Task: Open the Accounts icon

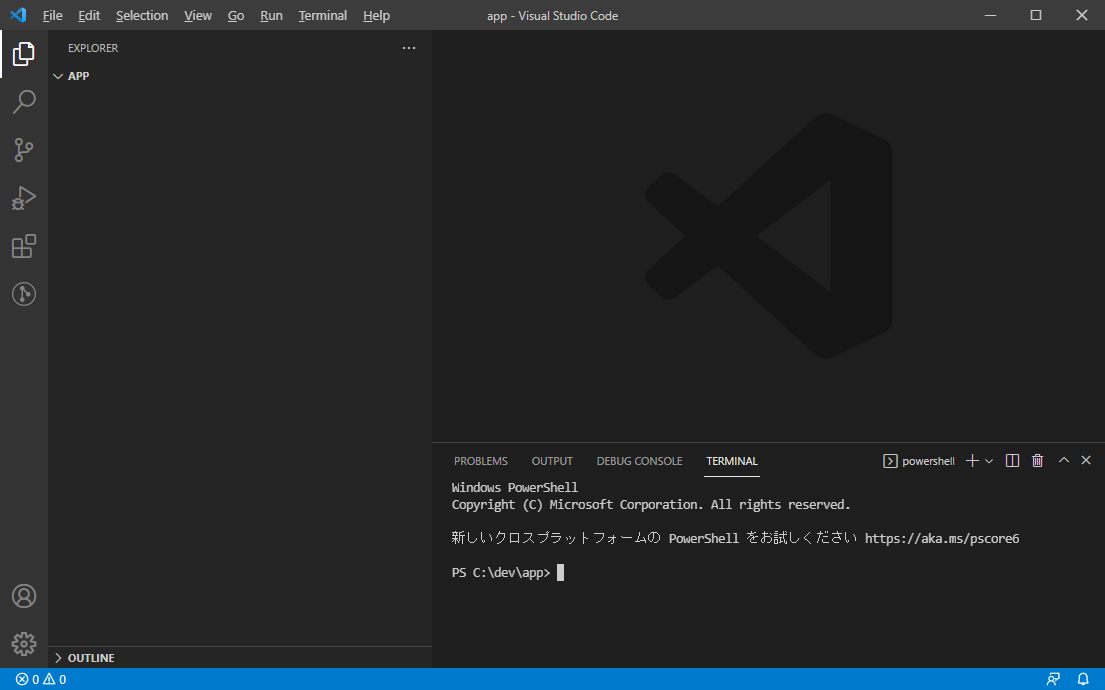Action: [23, 596]
